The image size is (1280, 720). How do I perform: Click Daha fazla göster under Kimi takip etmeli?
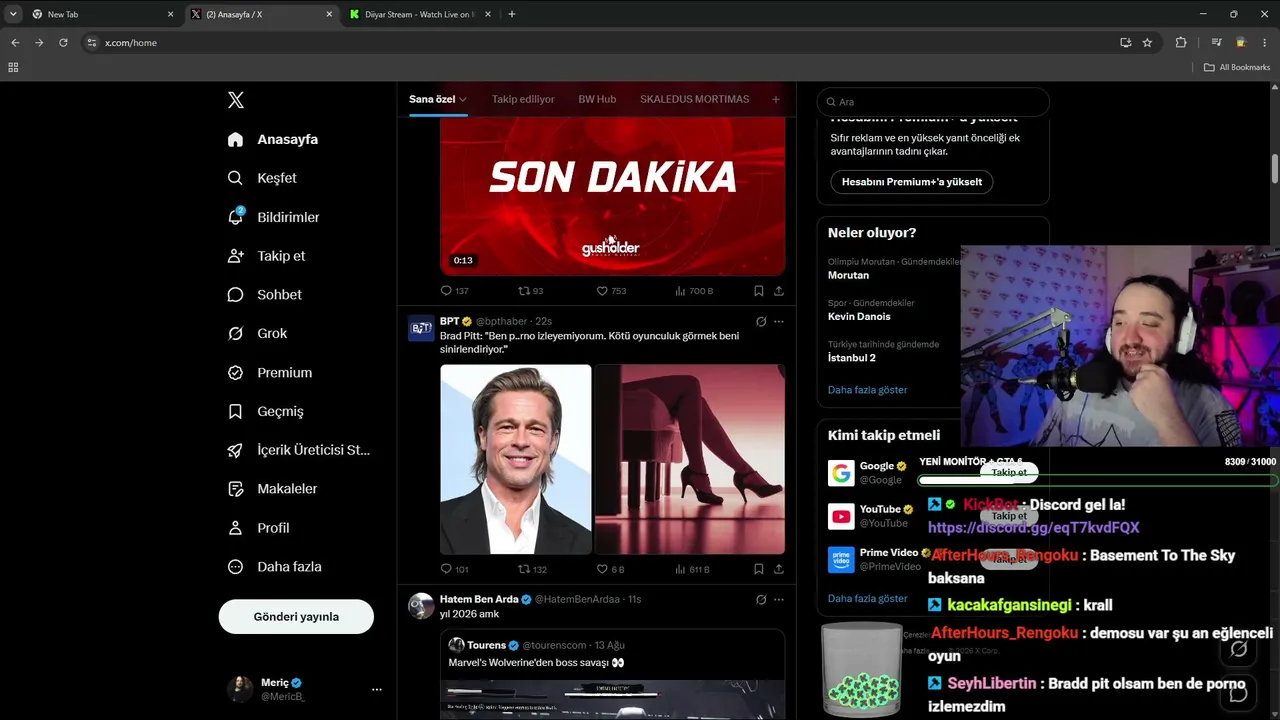(867, 598)
